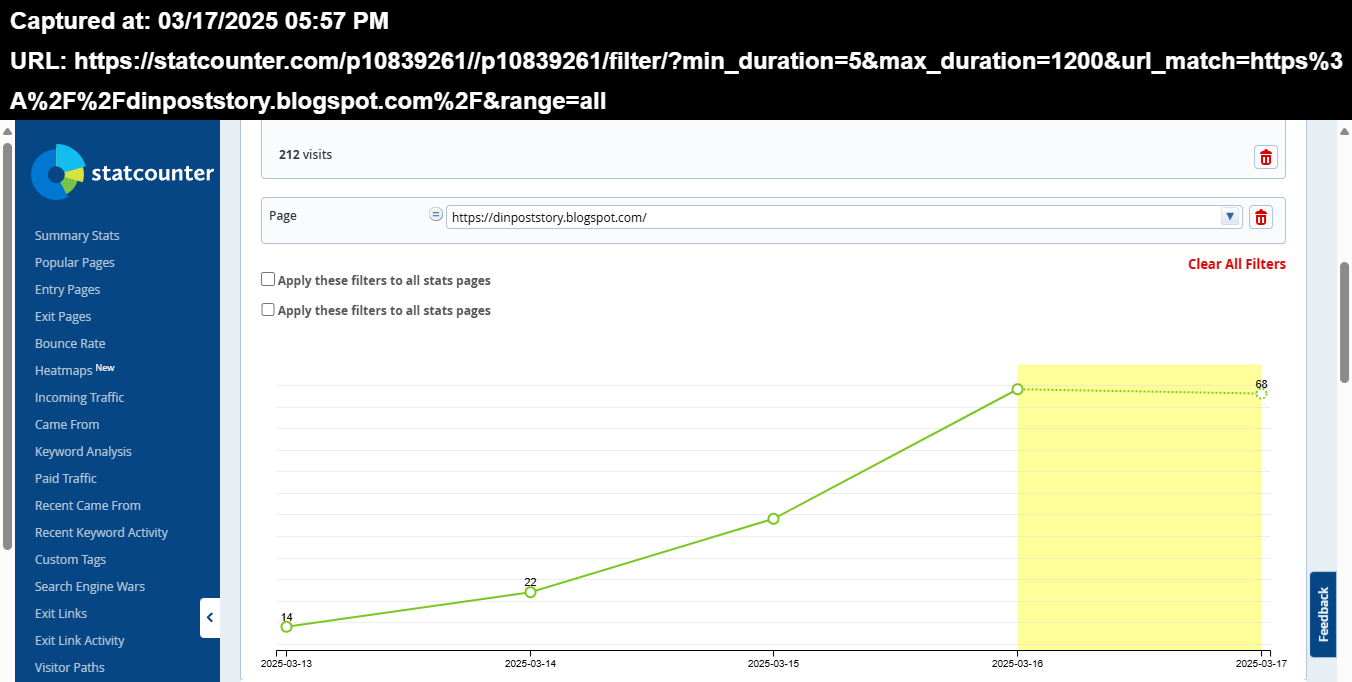The image size is (1352, 682).
Task: Enable the first 'Apply these filters' checkbox
Action: coord(268,280)
